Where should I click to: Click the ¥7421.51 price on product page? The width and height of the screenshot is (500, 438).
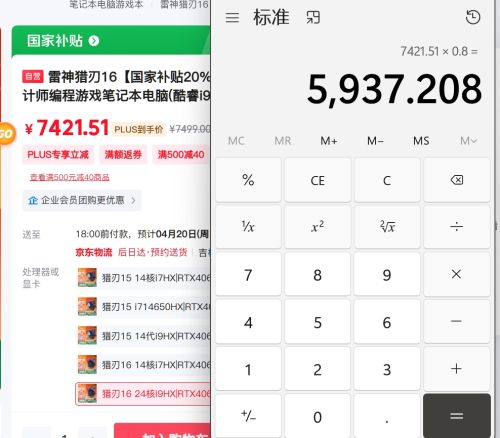pyautogui.click(x=67, y=128)
